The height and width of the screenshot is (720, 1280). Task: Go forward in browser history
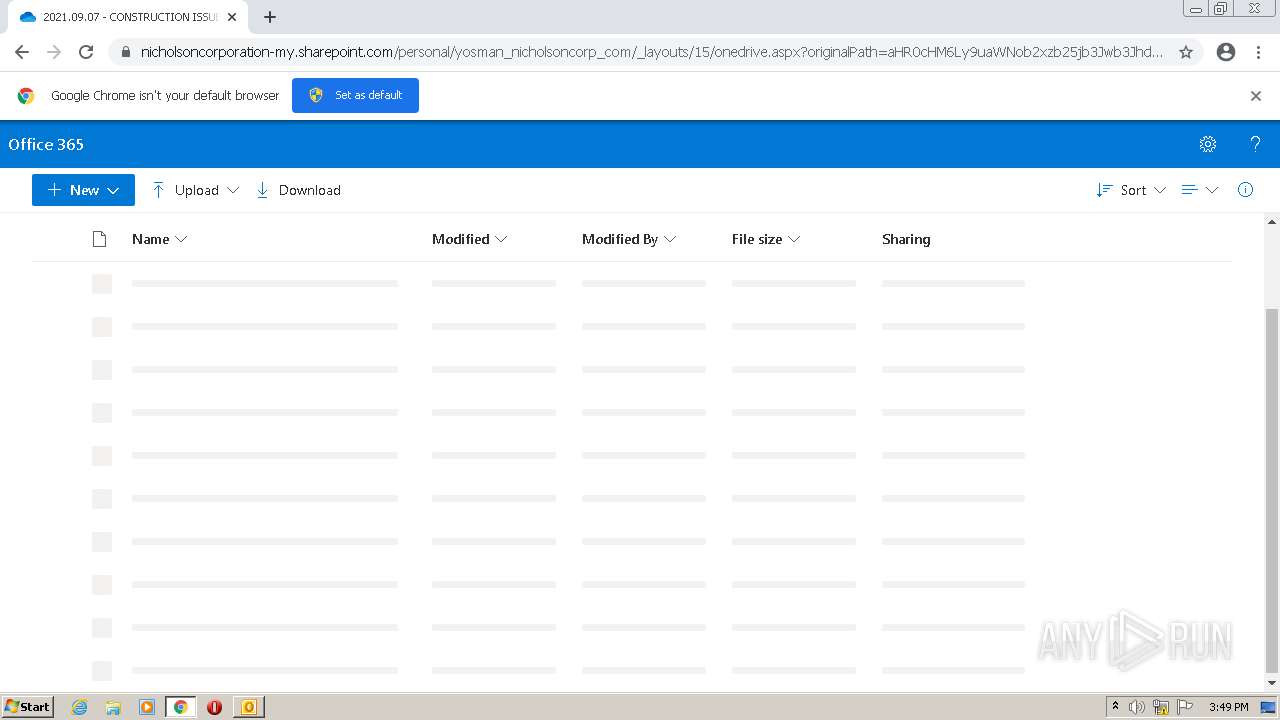click(x=54, y=52)
